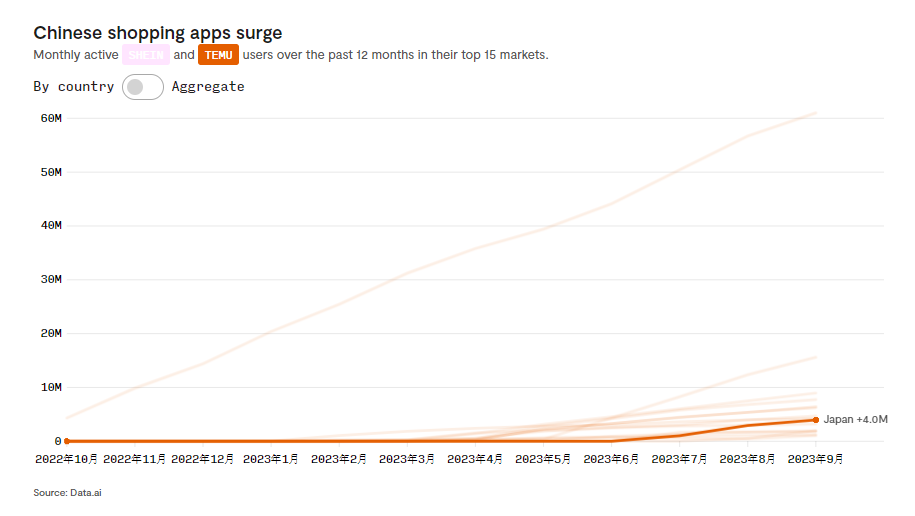Select the "Aggregate" label
The height and width of the screenshot is (516, 915).
208,87
